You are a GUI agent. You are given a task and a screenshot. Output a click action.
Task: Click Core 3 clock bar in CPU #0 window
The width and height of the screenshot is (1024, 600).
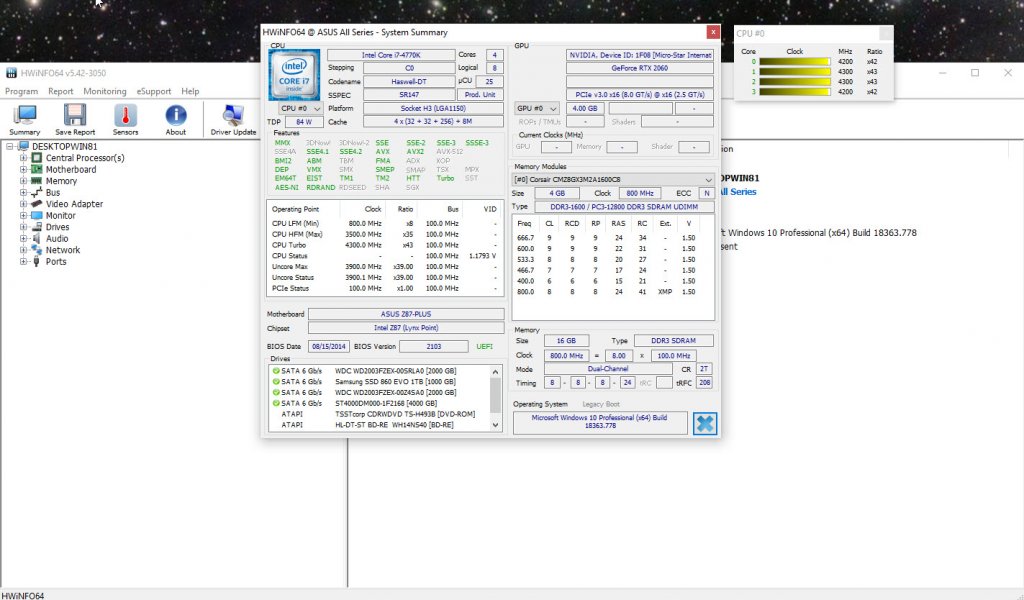click(x=795, y=92)
